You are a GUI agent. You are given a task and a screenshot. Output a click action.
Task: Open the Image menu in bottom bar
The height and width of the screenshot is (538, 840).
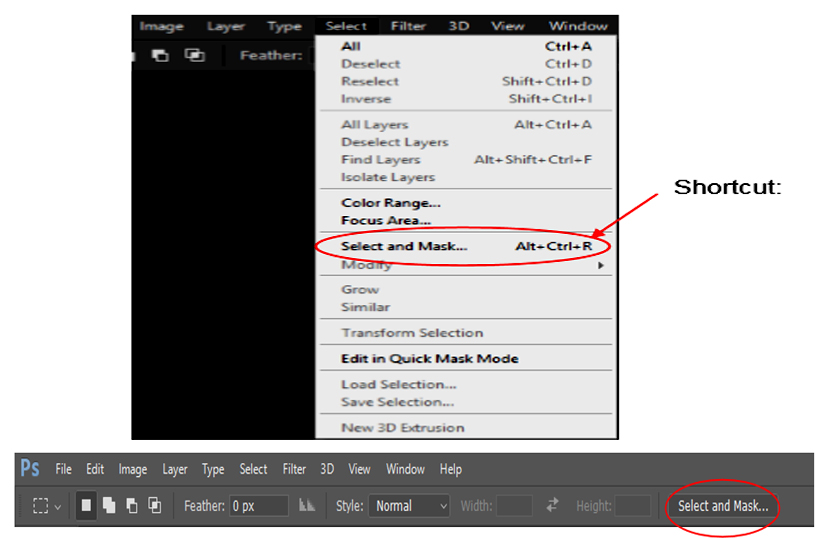133,470
